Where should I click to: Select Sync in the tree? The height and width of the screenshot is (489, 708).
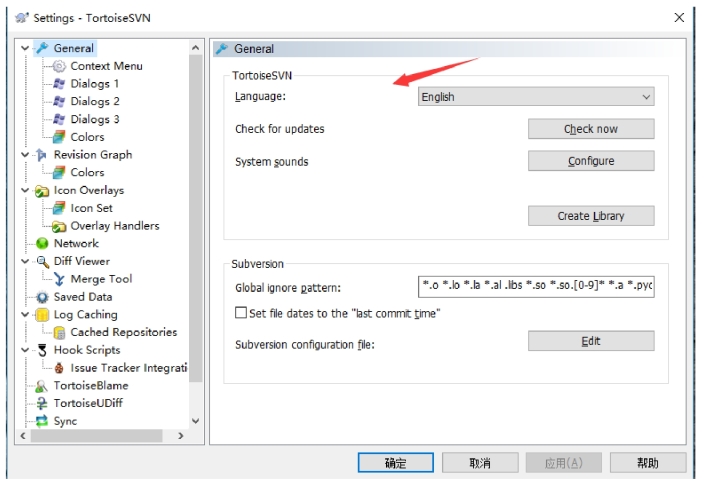pyautogui.click(x=65, y=421)
